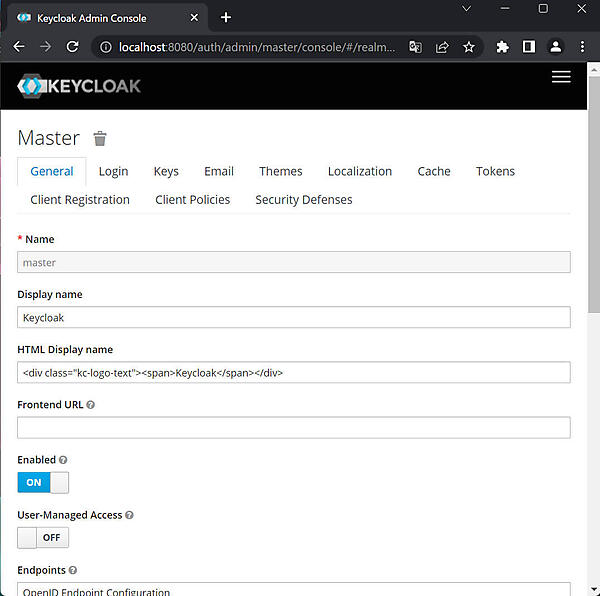Click the trash icon next to Master
The height and width of the screenshot is (596, 600).
tap(100, 139)
